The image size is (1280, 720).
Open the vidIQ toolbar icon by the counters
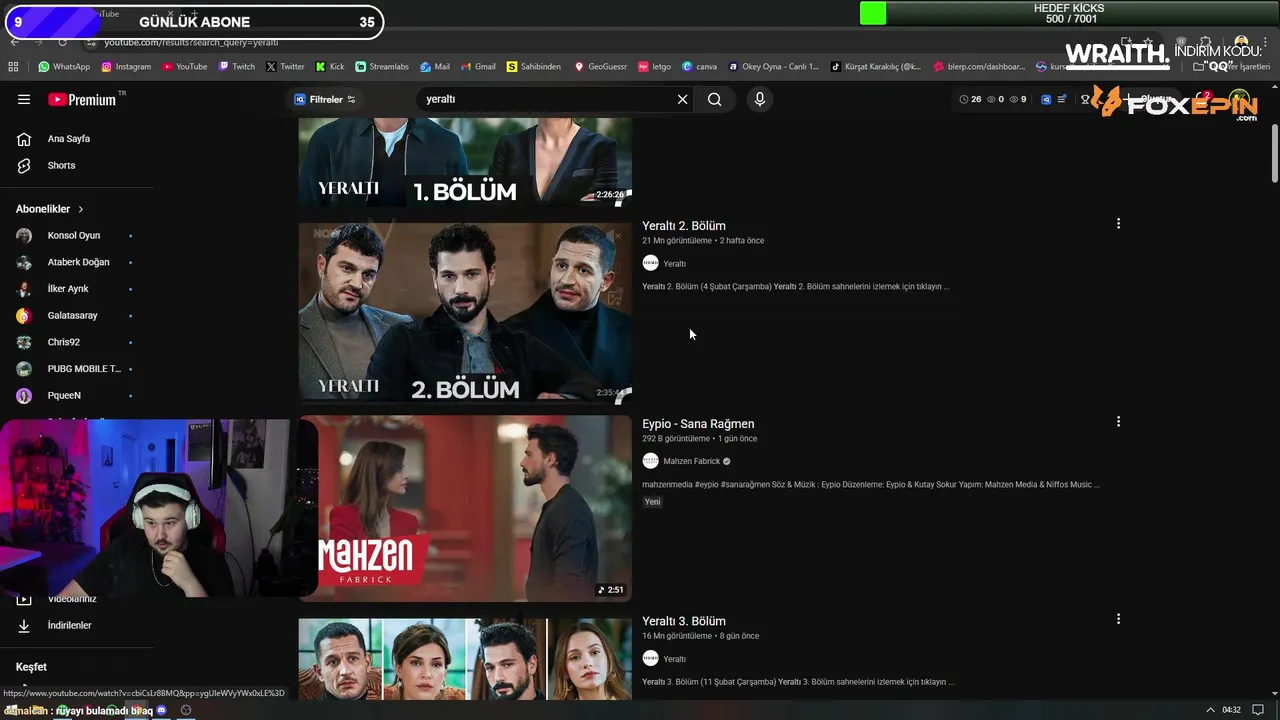tap(1046, 99)
